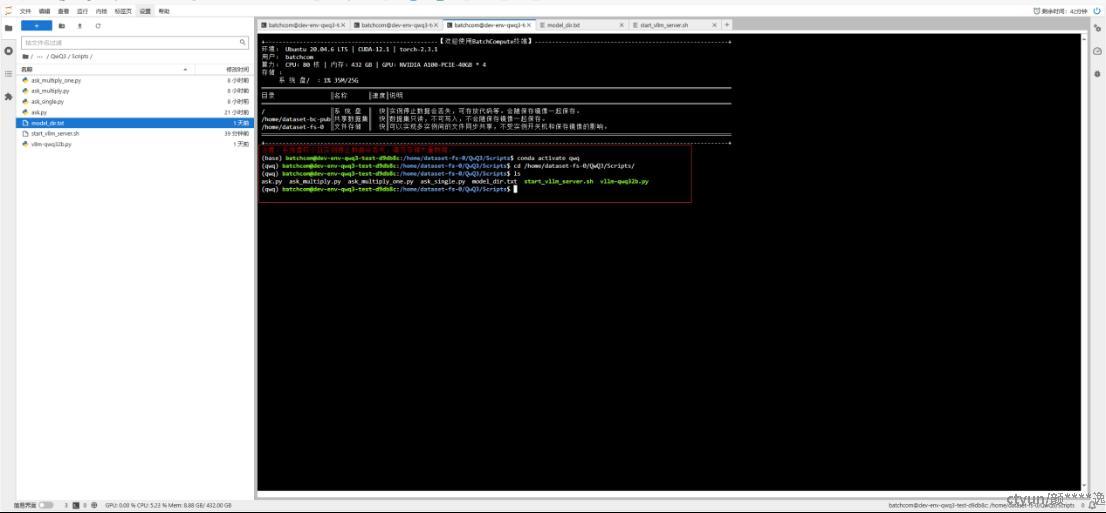The width and height of the screenshot is (1106, 513).
Task: Click the blue new launcher plus button
Action: point(37,25)
